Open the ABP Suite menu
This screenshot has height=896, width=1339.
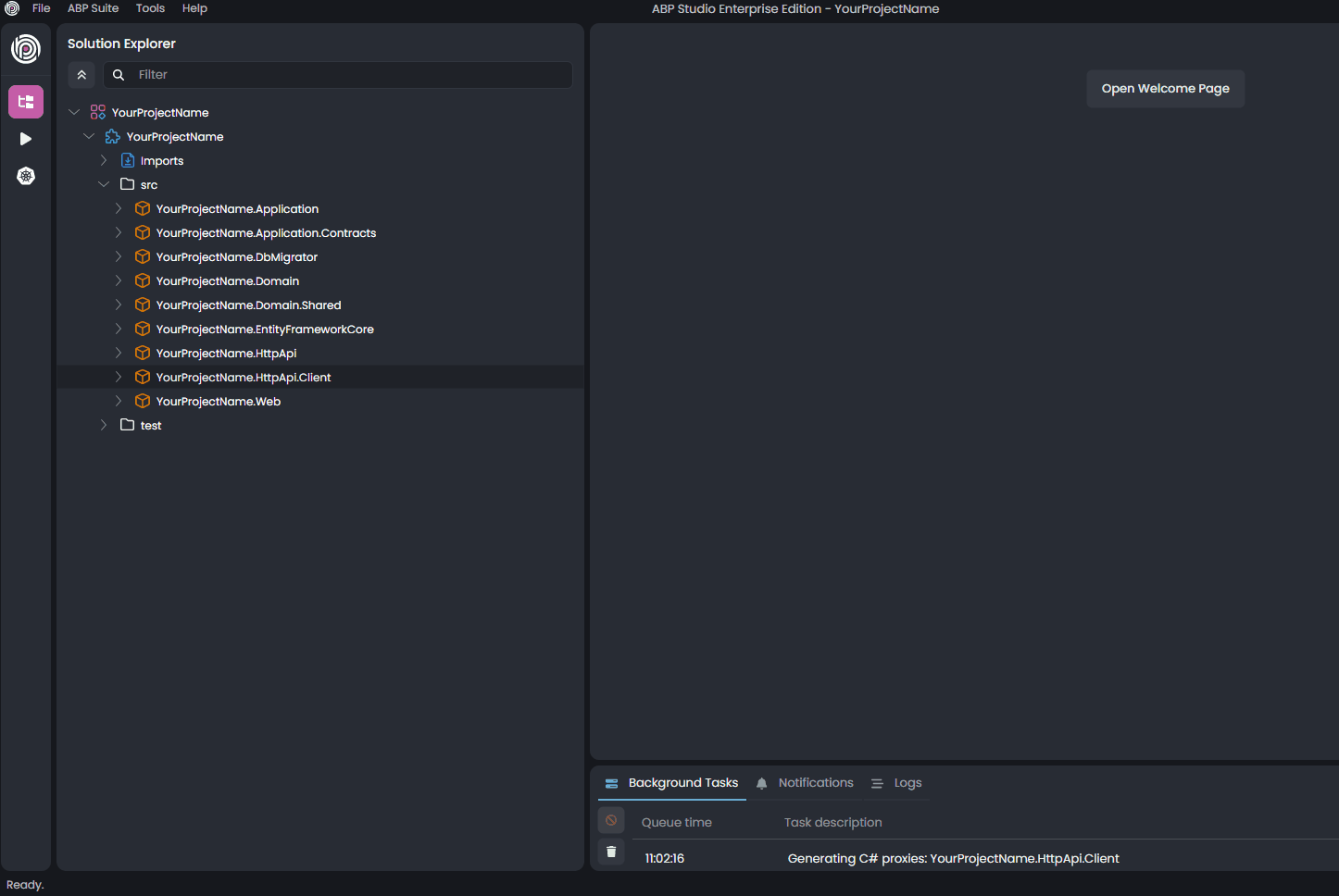point(93,8)
